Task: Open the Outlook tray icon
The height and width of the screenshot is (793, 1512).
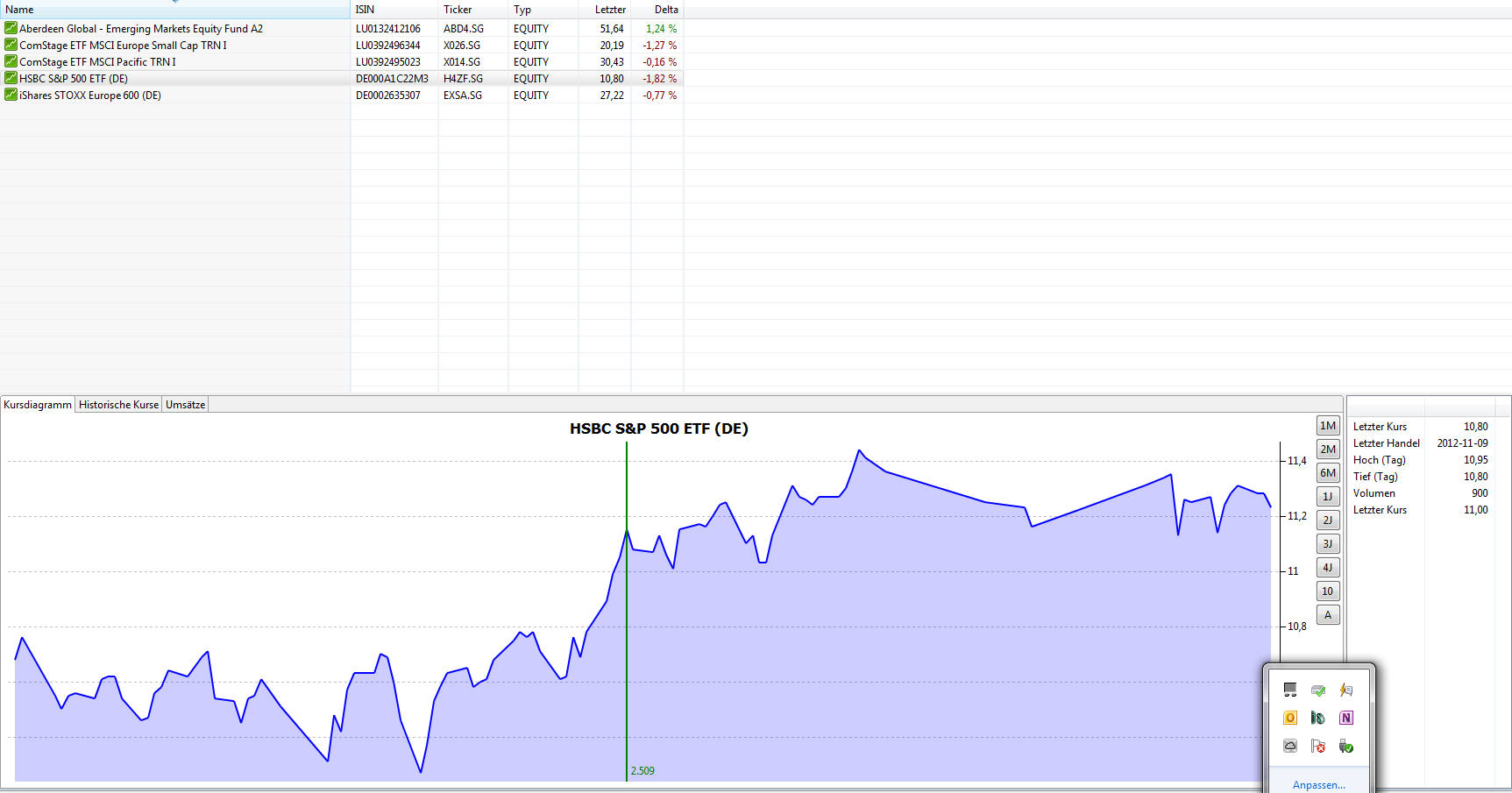Action: [x=1290, y=719]
